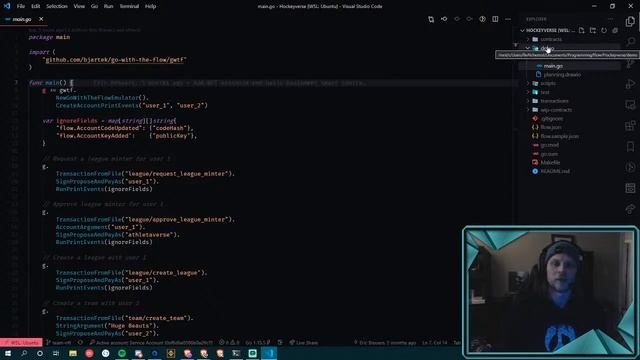
Task: Open Makefile in Explorer
Action: [x=550, y=162]
